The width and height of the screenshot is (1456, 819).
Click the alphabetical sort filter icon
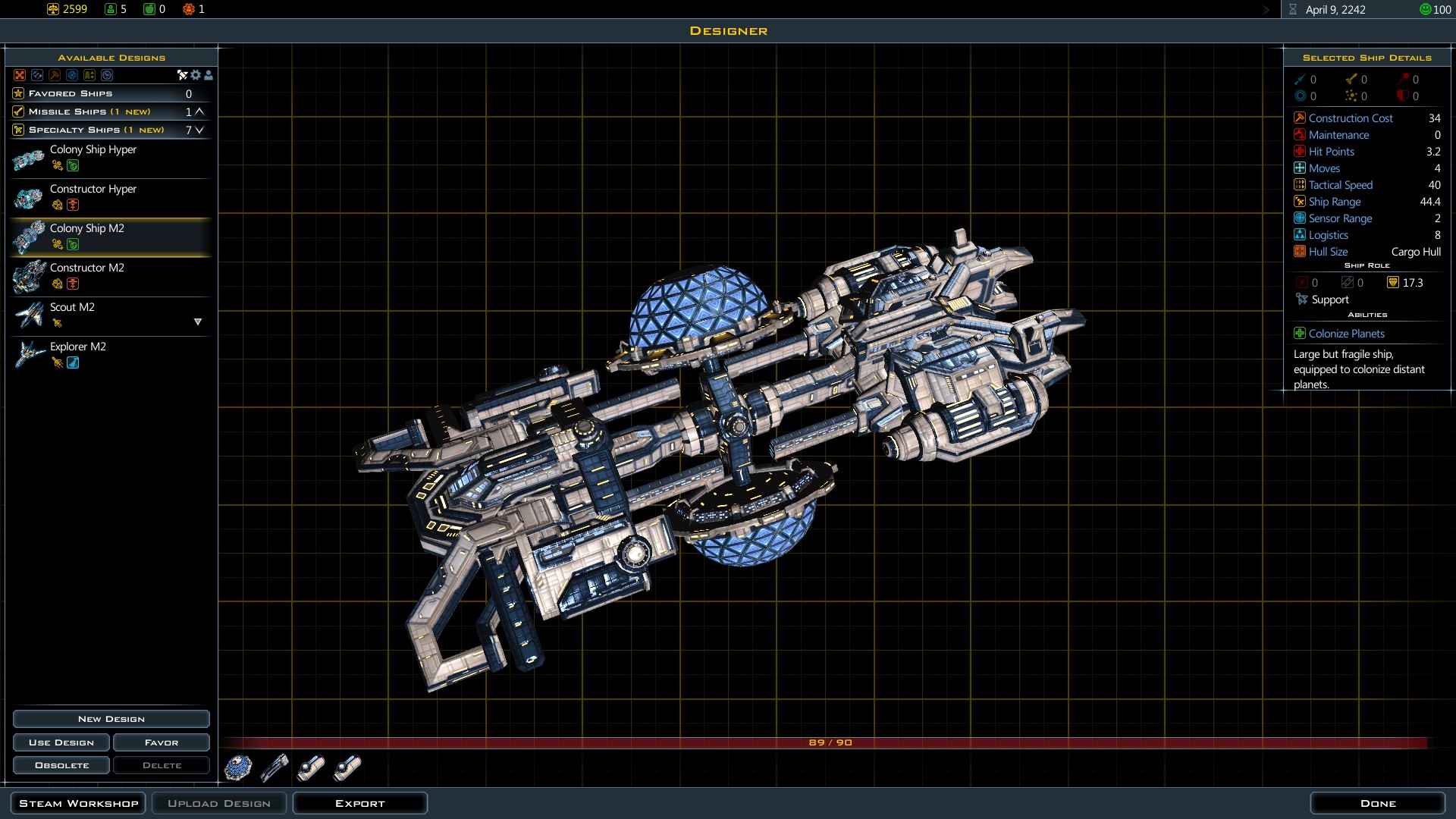(89, 75)
